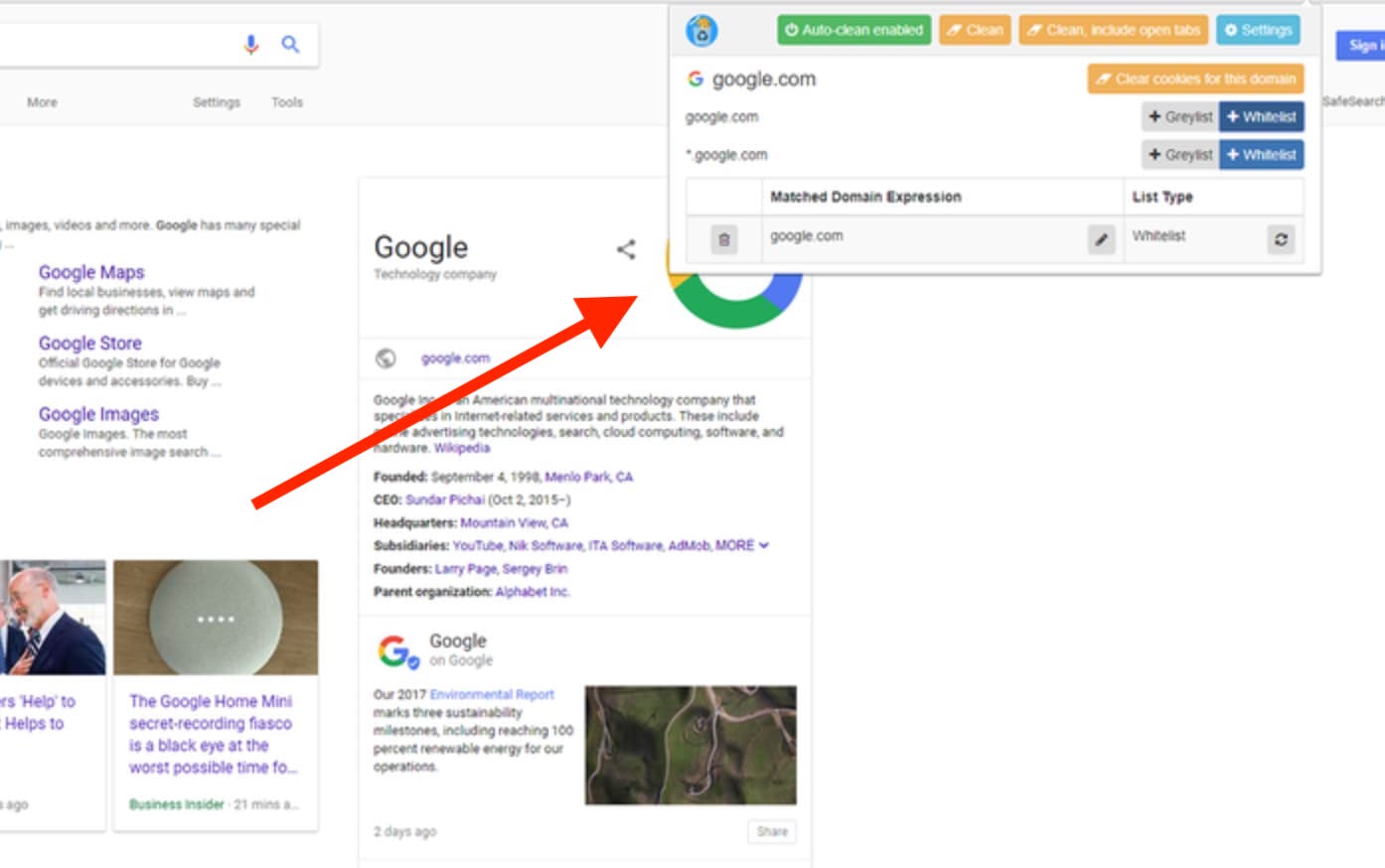Open the share icon beside the Google title

click(x=626, y=251)
